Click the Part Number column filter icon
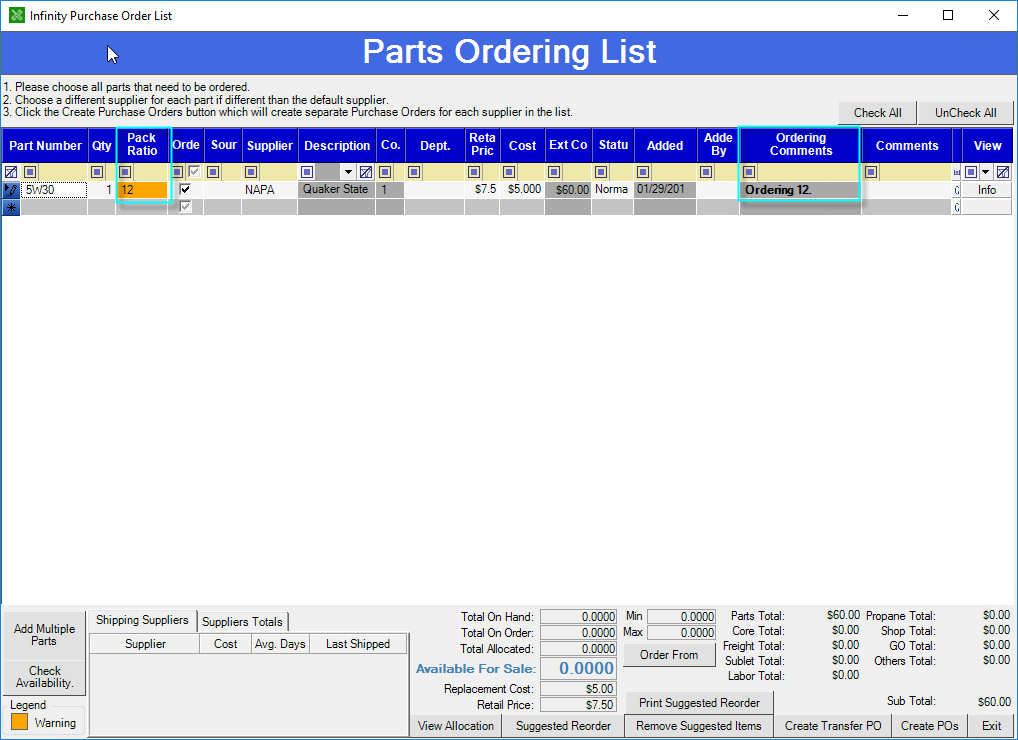The height and width of the screenshot is (740, 1018). (x=30, y=172)
